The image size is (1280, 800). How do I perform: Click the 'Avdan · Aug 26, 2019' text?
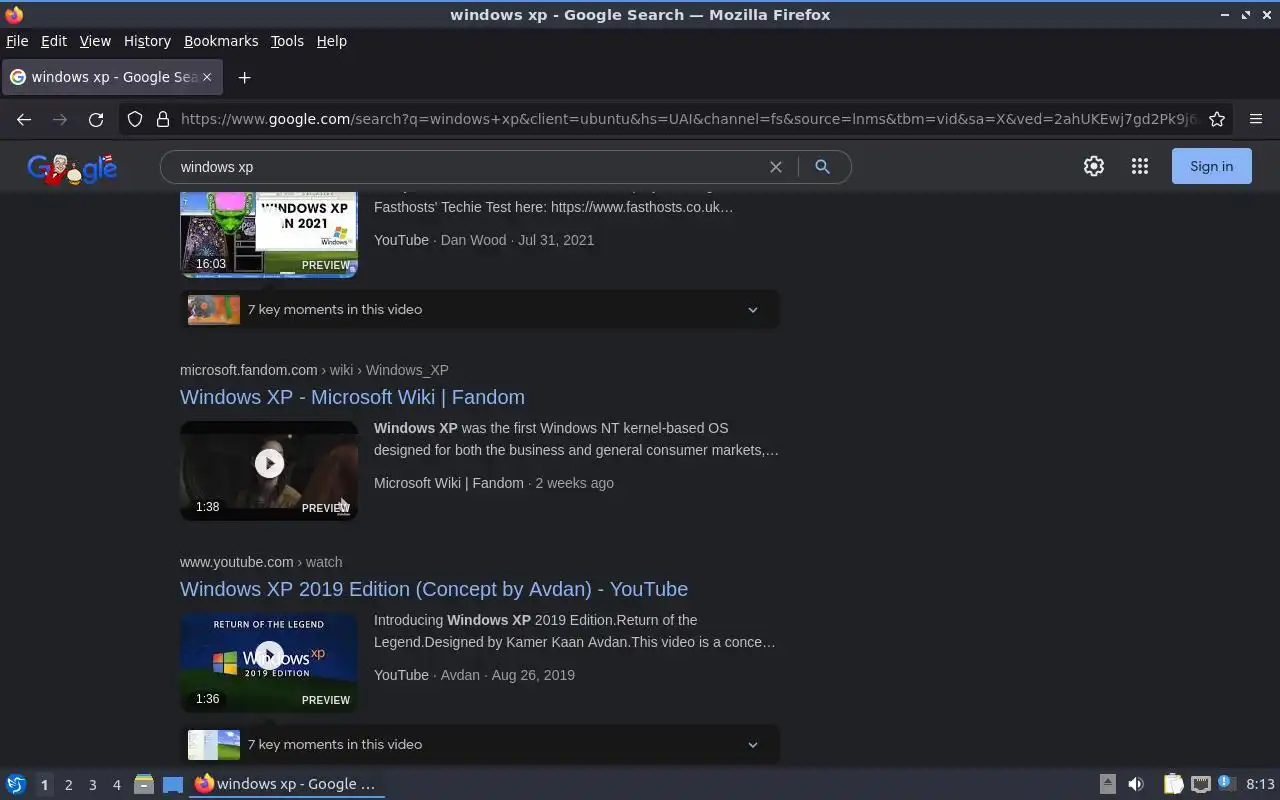508,675
